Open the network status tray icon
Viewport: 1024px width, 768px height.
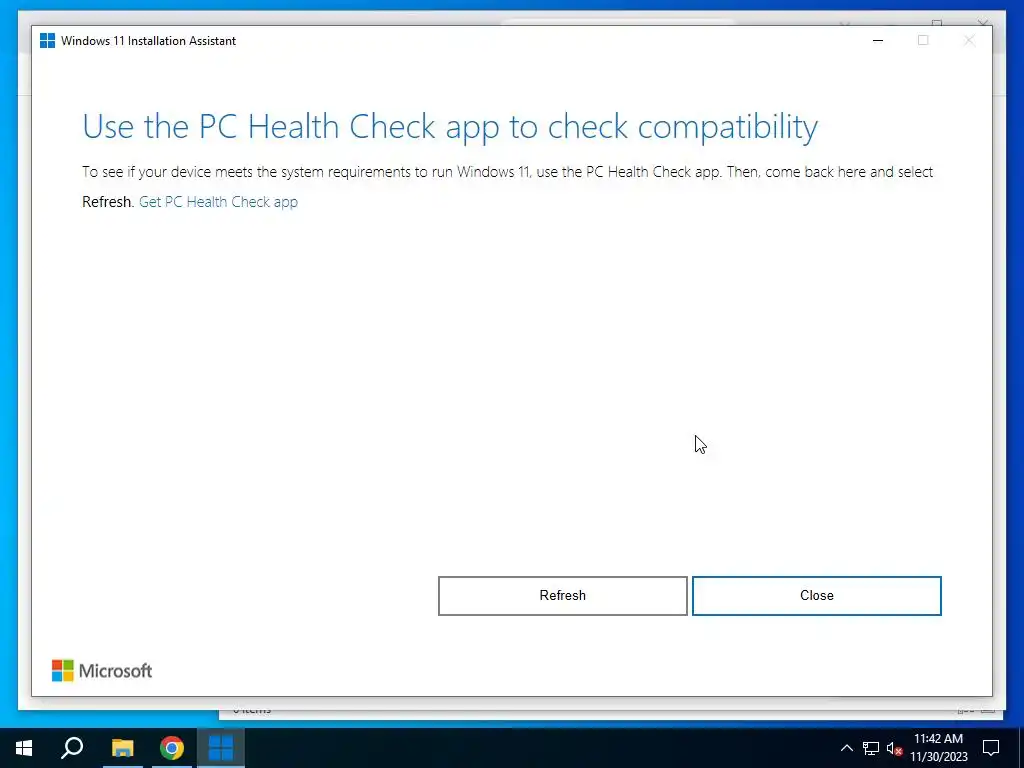[x=871, y=748]
